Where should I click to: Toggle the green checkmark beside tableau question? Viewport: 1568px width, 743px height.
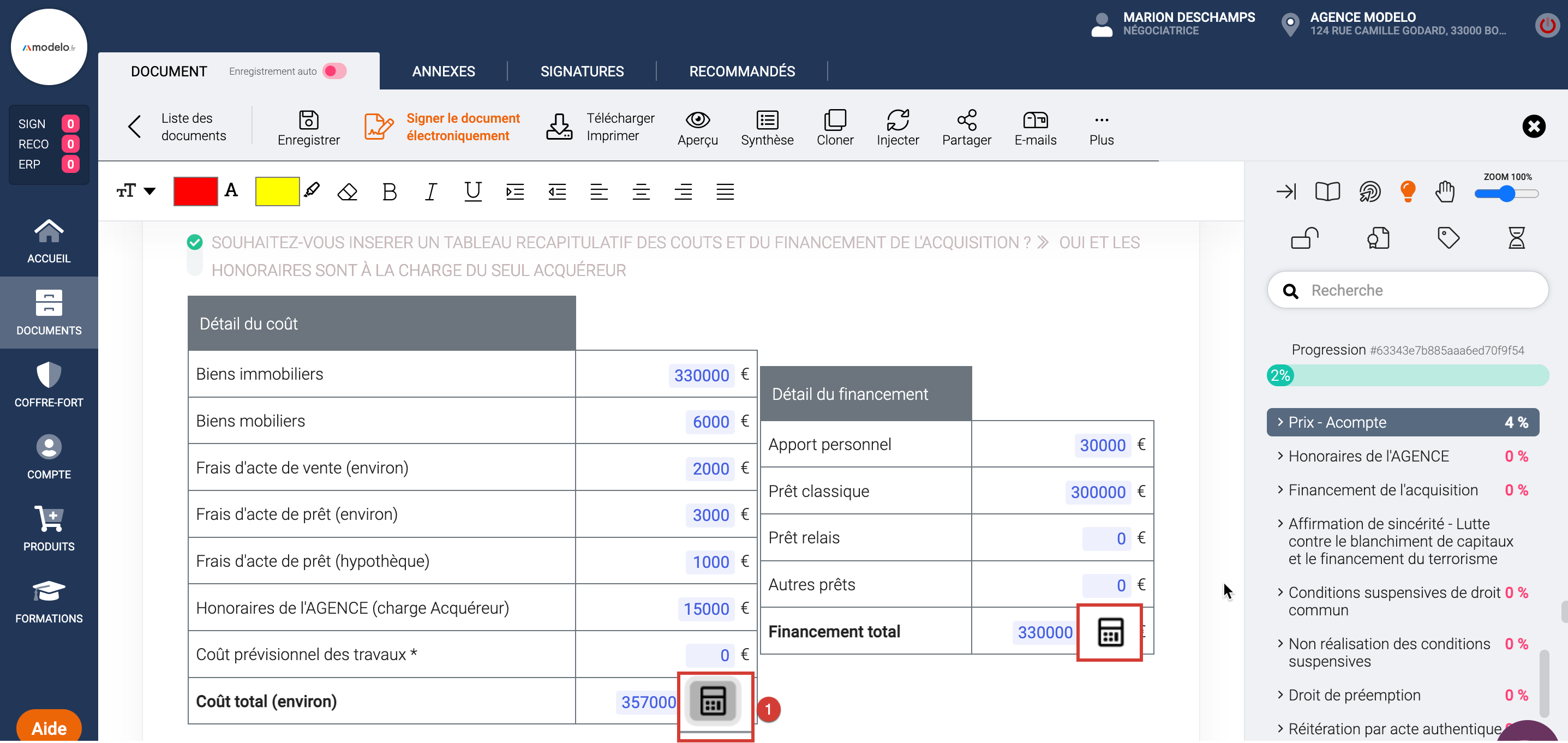(195, 242)
